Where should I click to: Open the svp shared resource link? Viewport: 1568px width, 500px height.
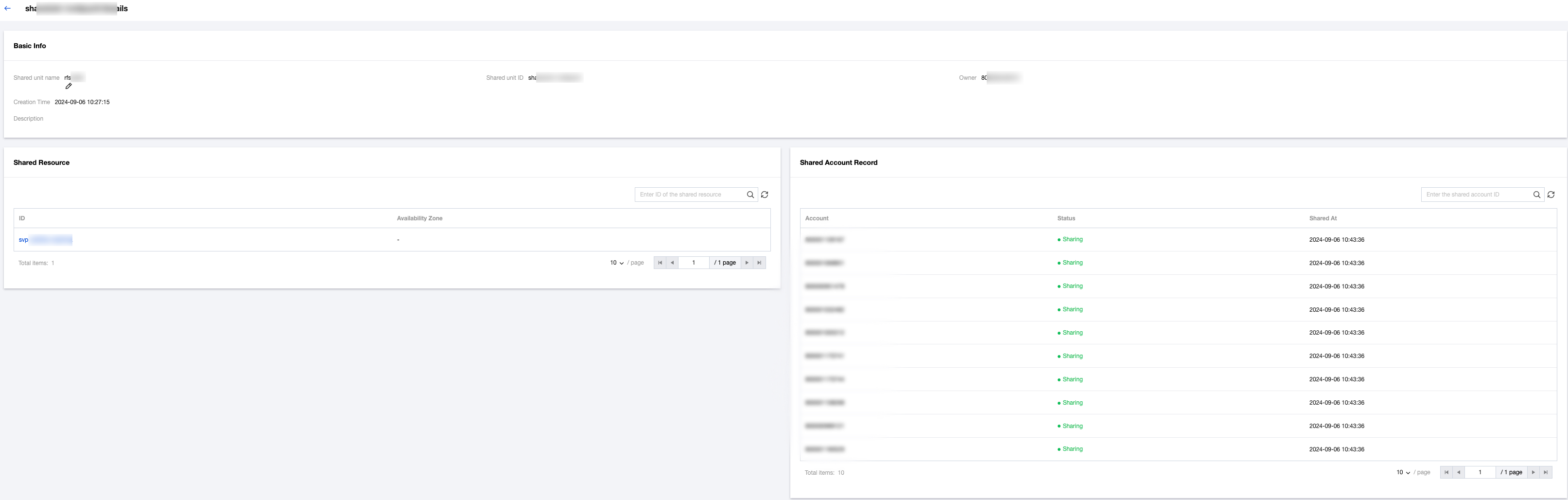pos(46,240)
